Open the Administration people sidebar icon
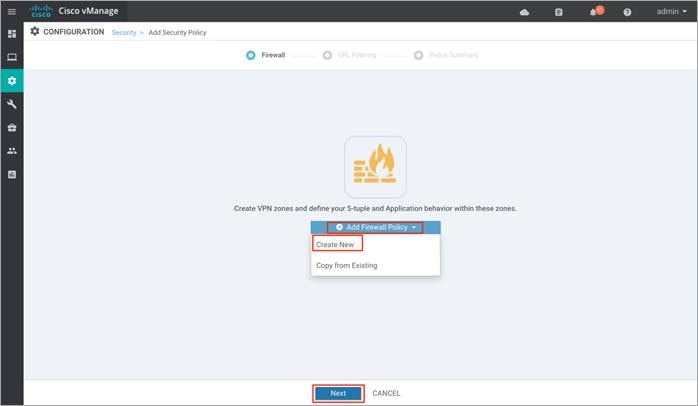 coord(12,151)
